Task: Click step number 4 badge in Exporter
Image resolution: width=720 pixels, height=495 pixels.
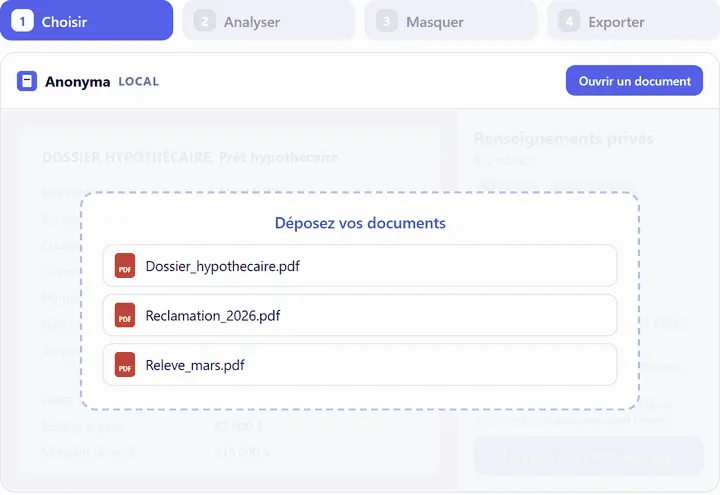Action: pyautogui.click(x=569, y=22)
